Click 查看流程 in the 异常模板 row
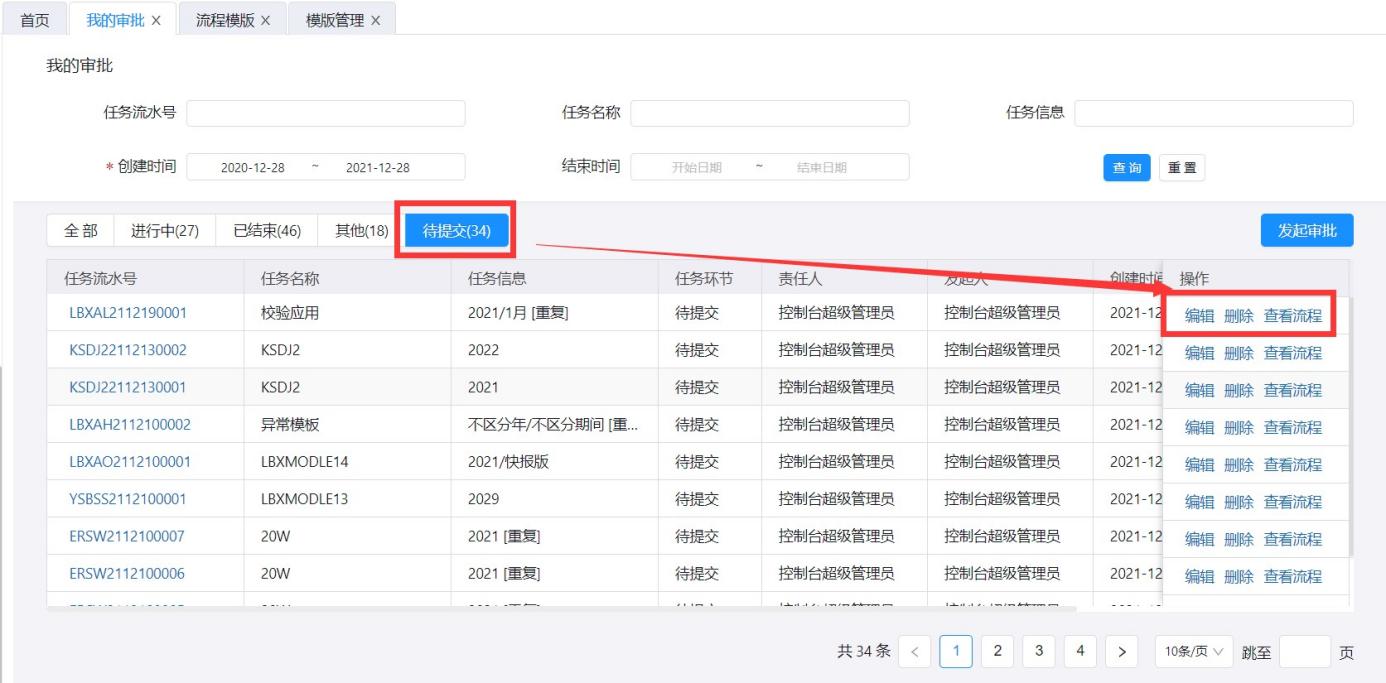Screen dimensions: 1386x683 (x=1292, y=428)
